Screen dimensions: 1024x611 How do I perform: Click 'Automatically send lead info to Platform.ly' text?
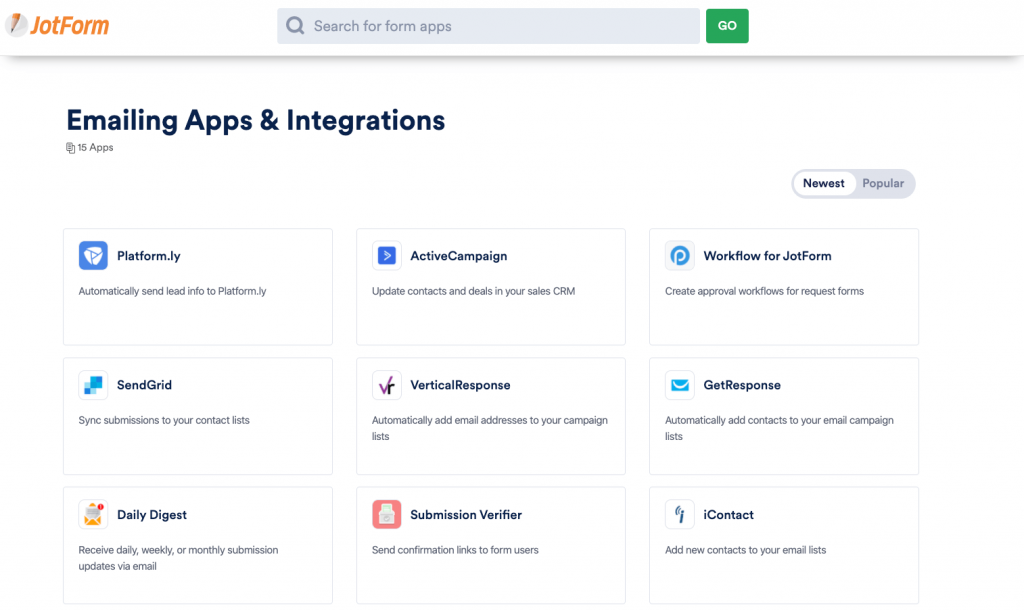point(172,291)
